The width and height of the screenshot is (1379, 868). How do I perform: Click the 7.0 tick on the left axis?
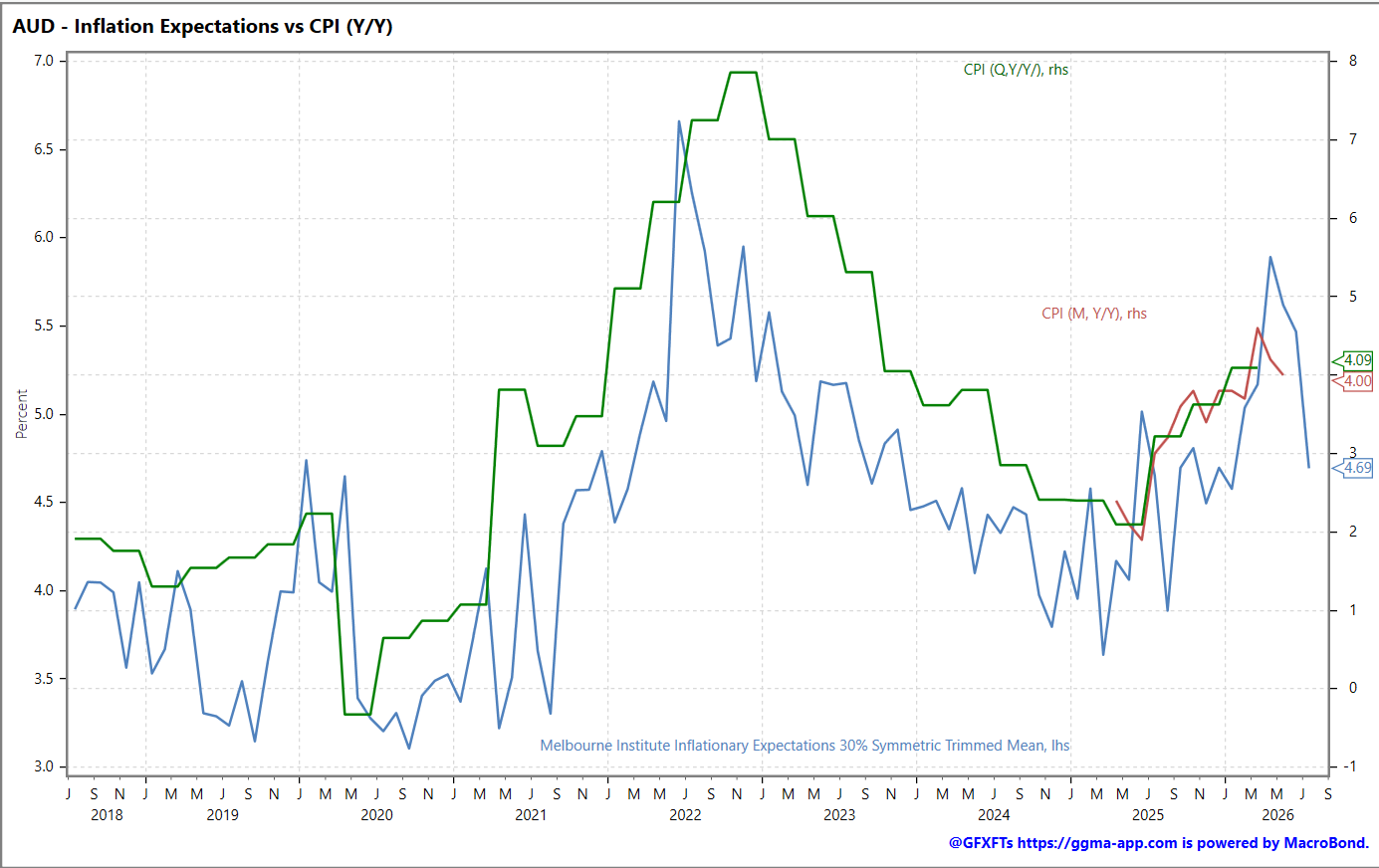tap(44, 61)
